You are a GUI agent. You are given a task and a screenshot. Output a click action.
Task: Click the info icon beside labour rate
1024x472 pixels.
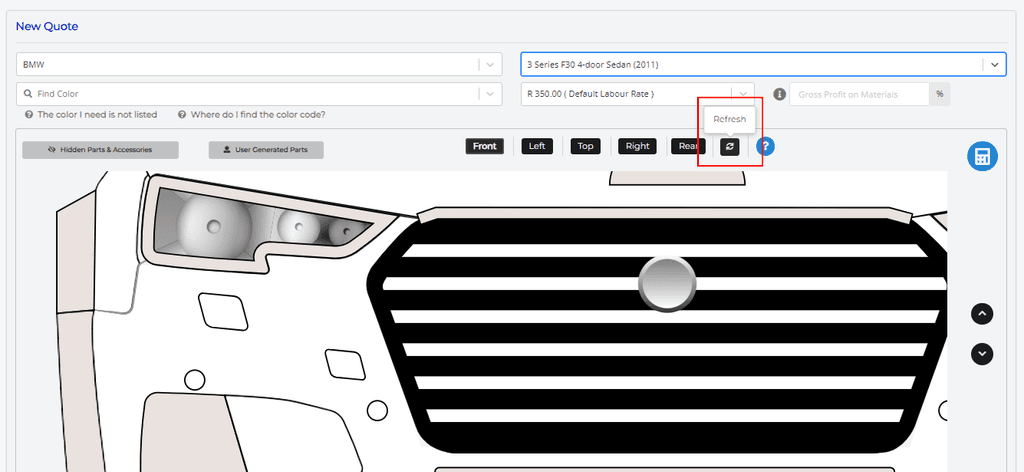click(779, 94)
